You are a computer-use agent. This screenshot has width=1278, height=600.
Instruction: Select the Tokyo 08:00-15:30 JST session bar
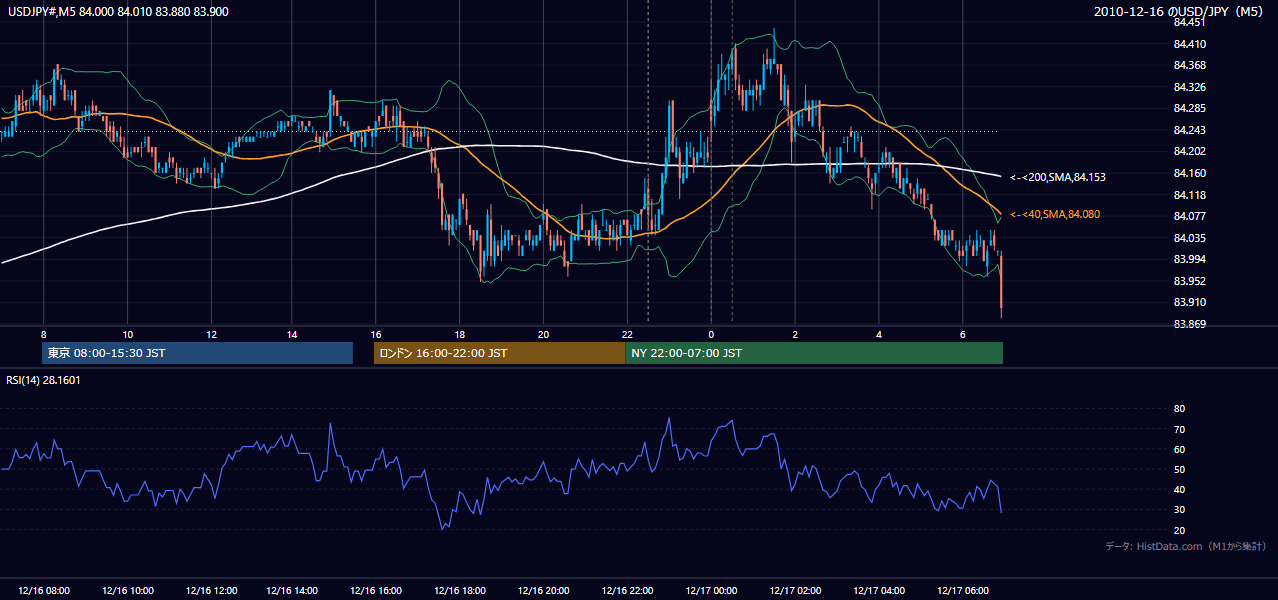pos(197,353)
